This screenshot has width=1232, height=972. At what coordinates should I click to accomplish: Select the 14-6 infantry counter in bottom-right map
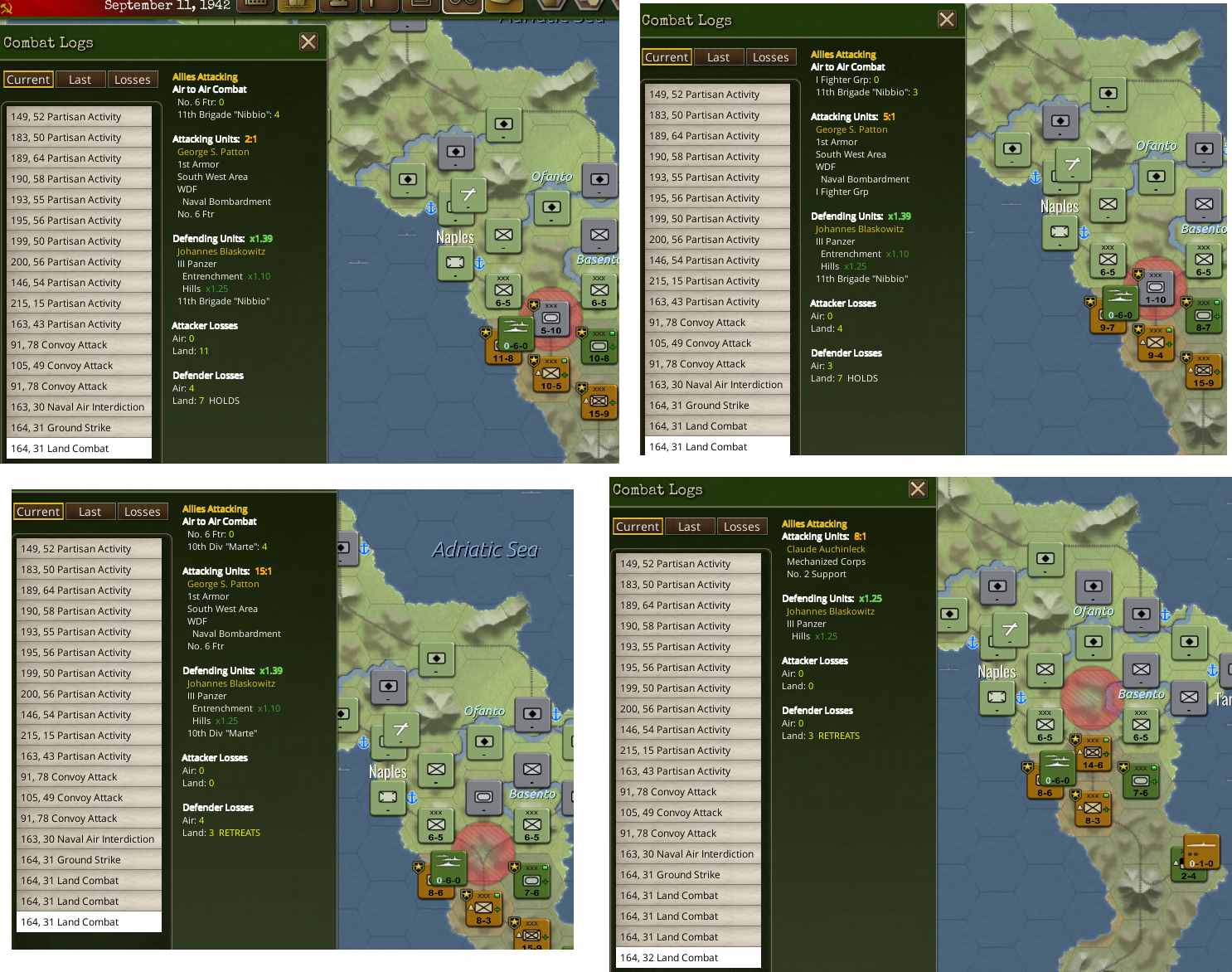tap(1093, 754)
